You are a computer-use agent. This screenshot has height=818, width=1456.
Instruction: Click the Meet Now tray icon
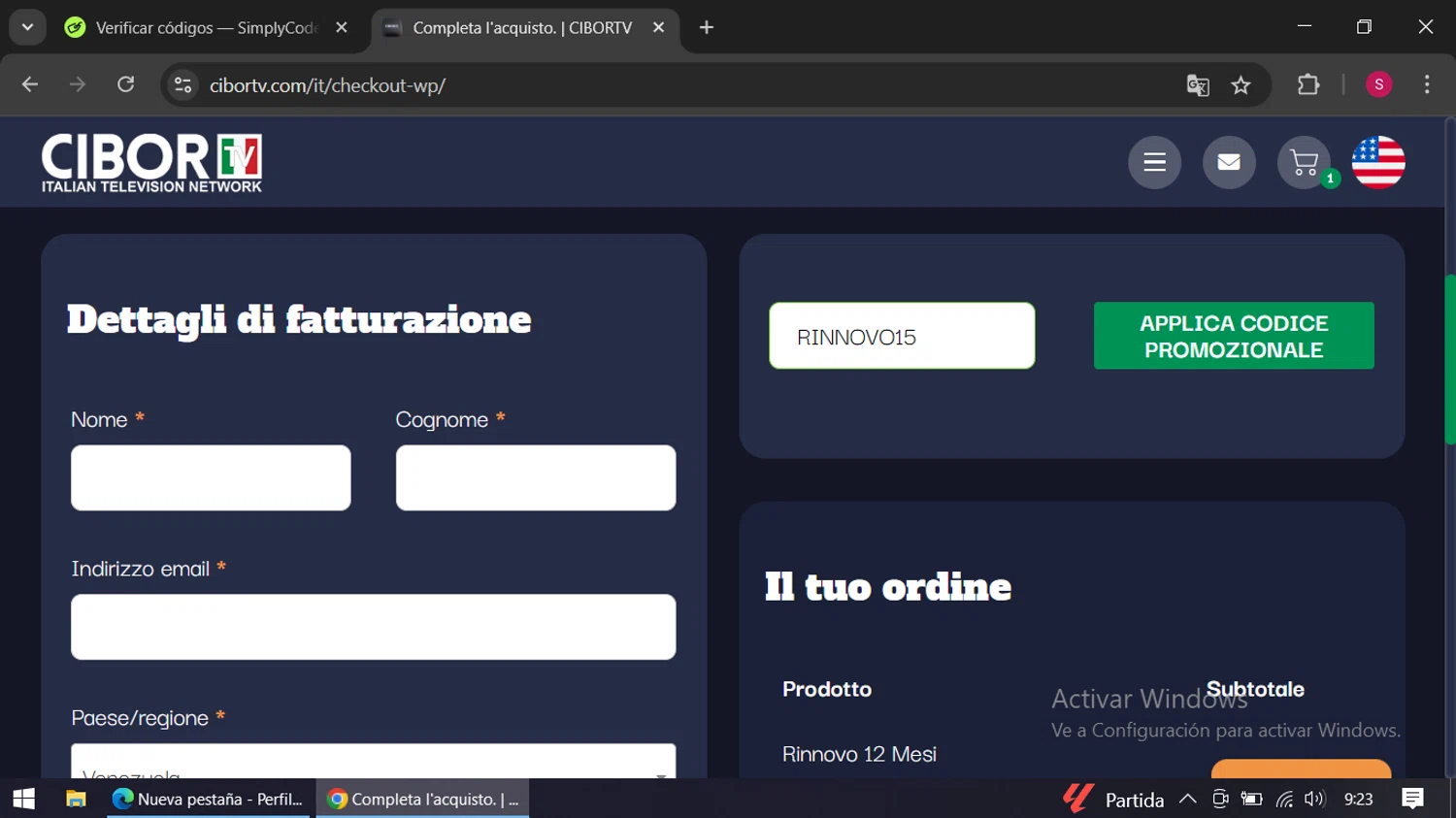coord(1220,799)
